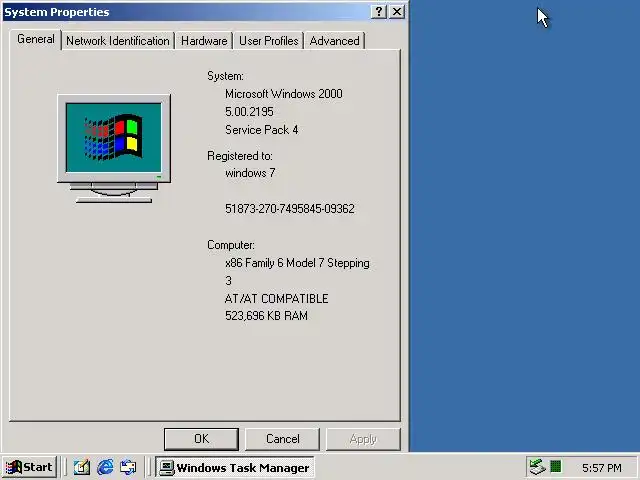
Task: Open the Network Identification tab
Action: click(x=118, y=41)
